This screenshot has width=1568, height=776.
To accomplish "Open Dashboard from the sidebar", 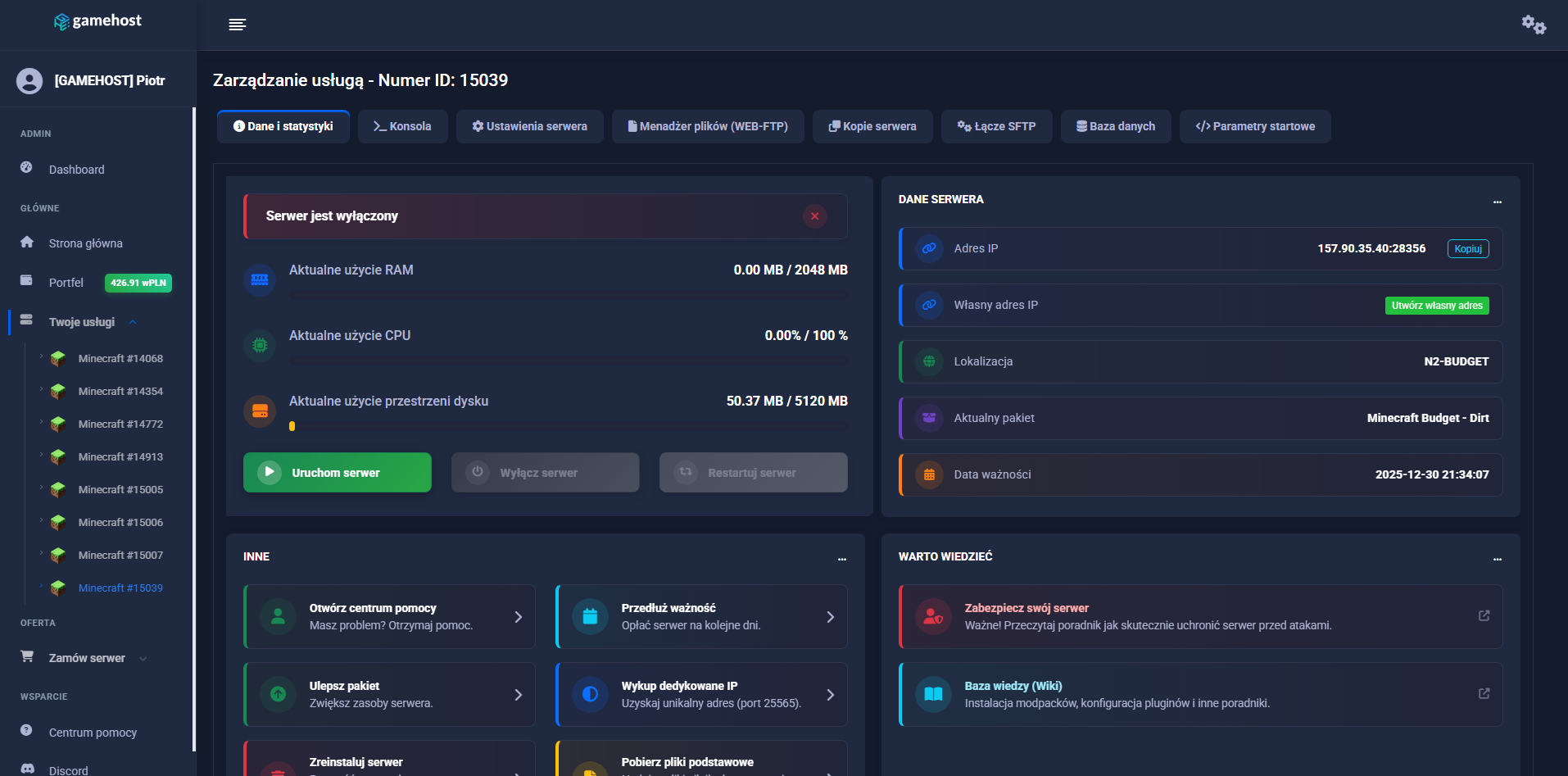I will tap(76, 170).
